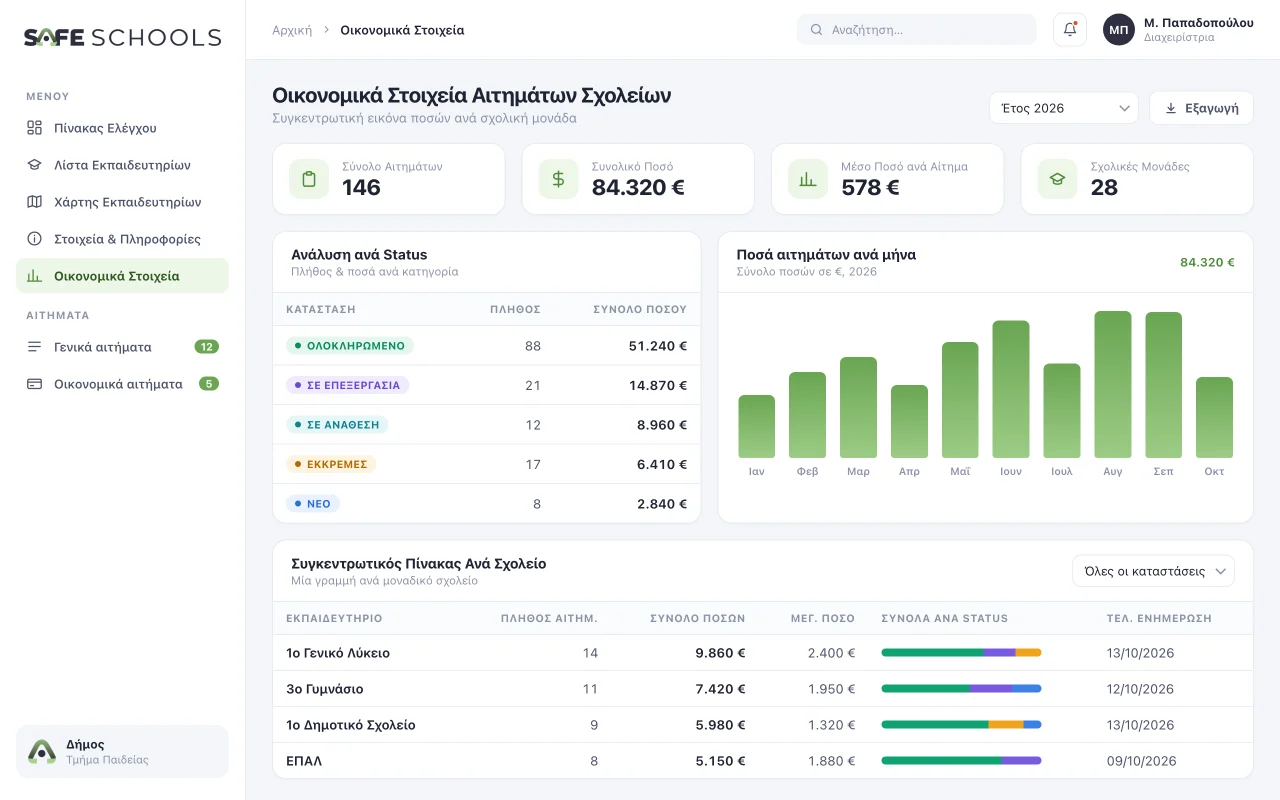The image size is (1280, 800).
Task: Click the ΣΕ ΑΝΑΘΕΣΗ status badge
Action: tap(337, 425)
